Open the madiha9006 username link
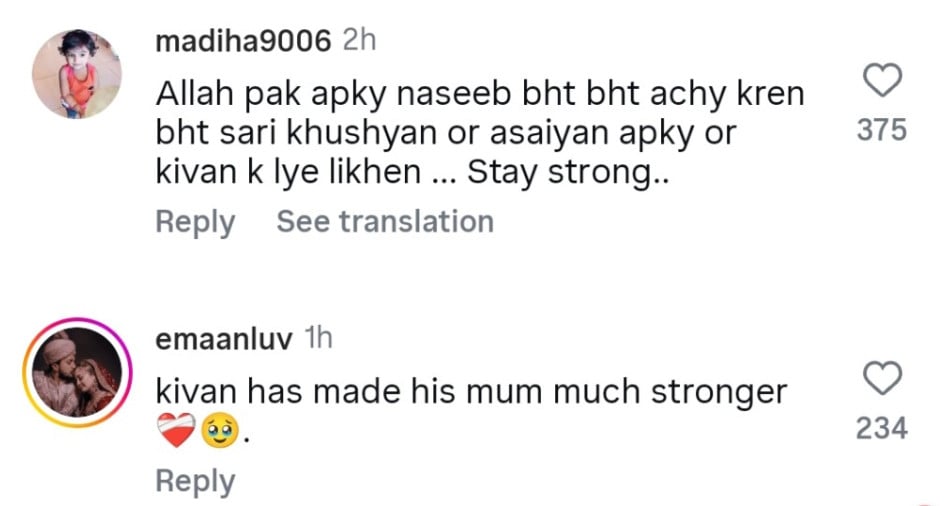Screen dimensions: 949x506 pos(243,41)
